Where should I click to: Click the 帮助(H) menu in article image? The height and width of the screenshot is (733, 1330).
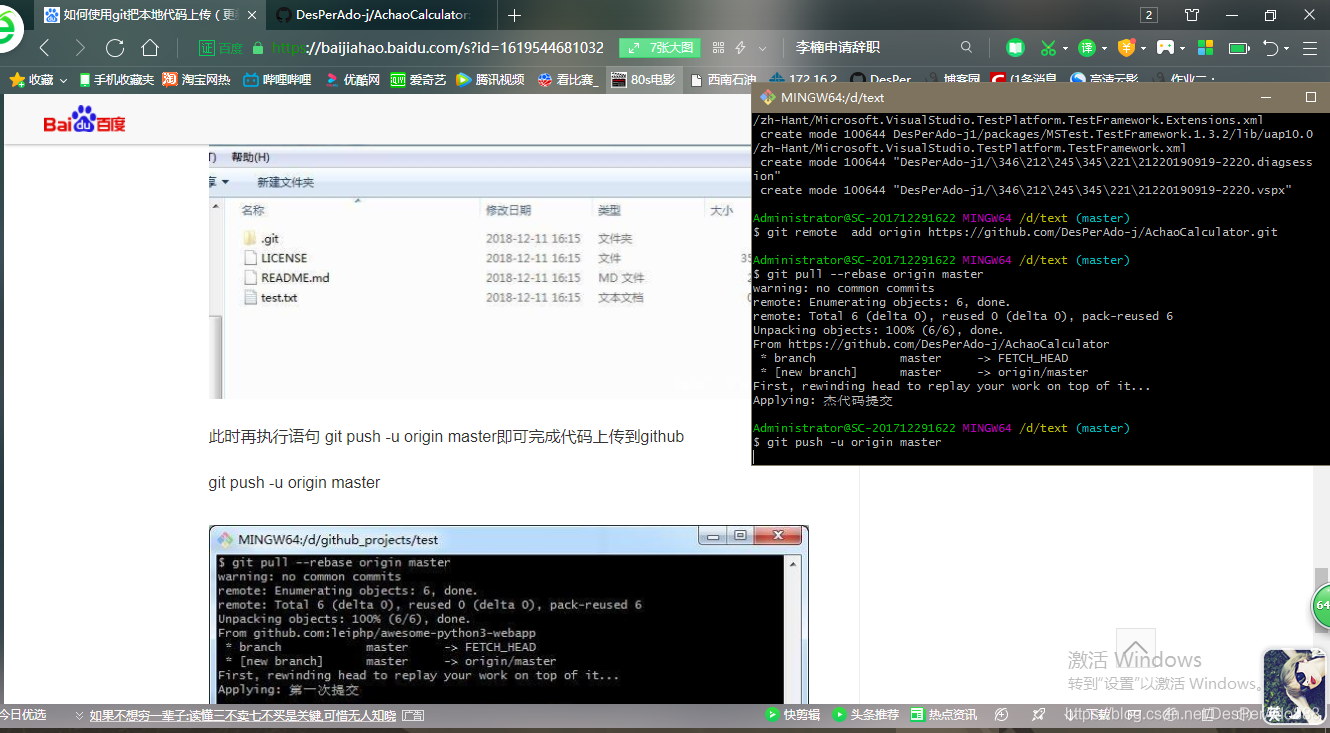(x=250, y=158)
